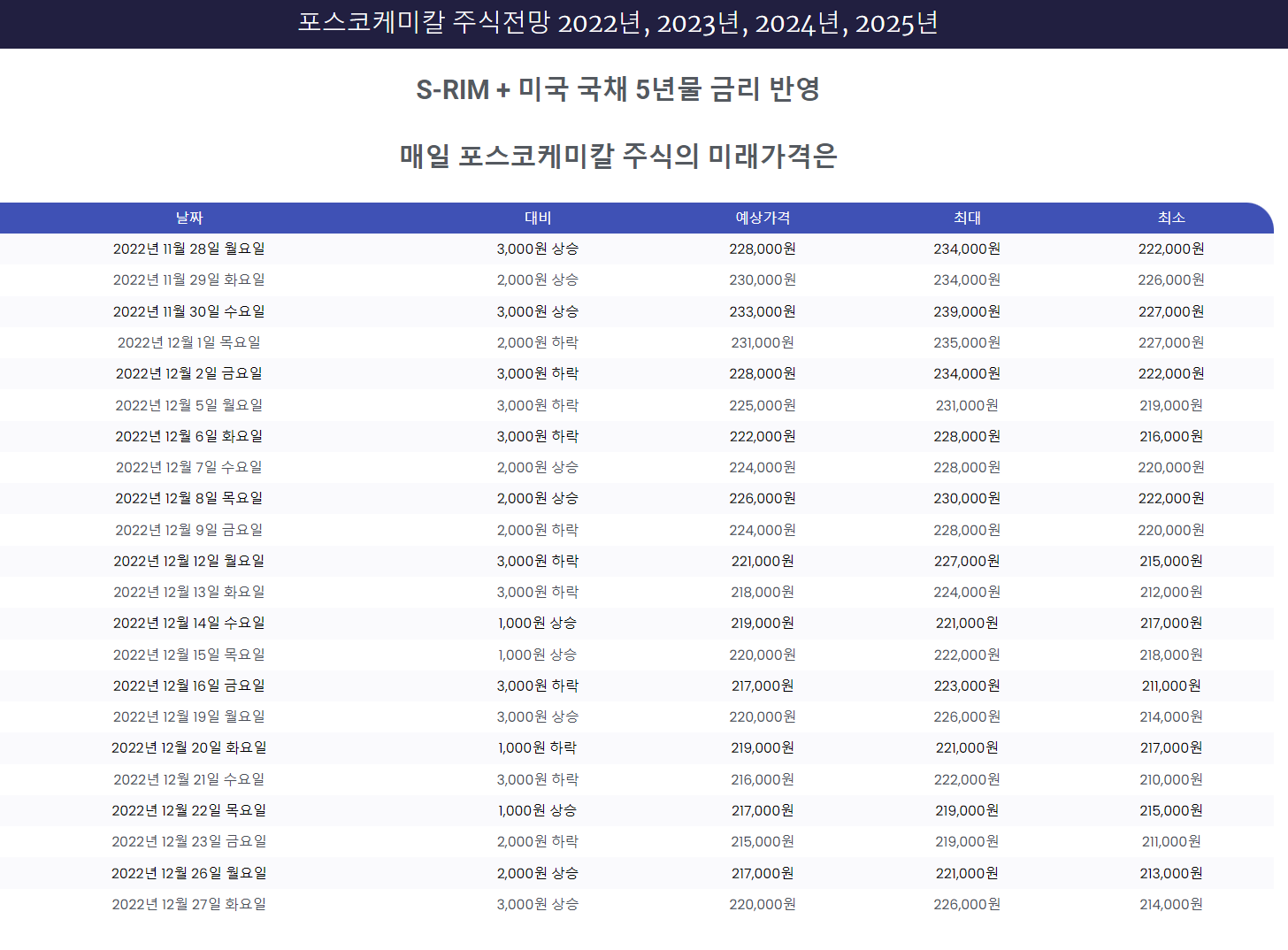
Task: Select the date 2022년 11월 28일 월요일
Action: [x=189, y=249]
